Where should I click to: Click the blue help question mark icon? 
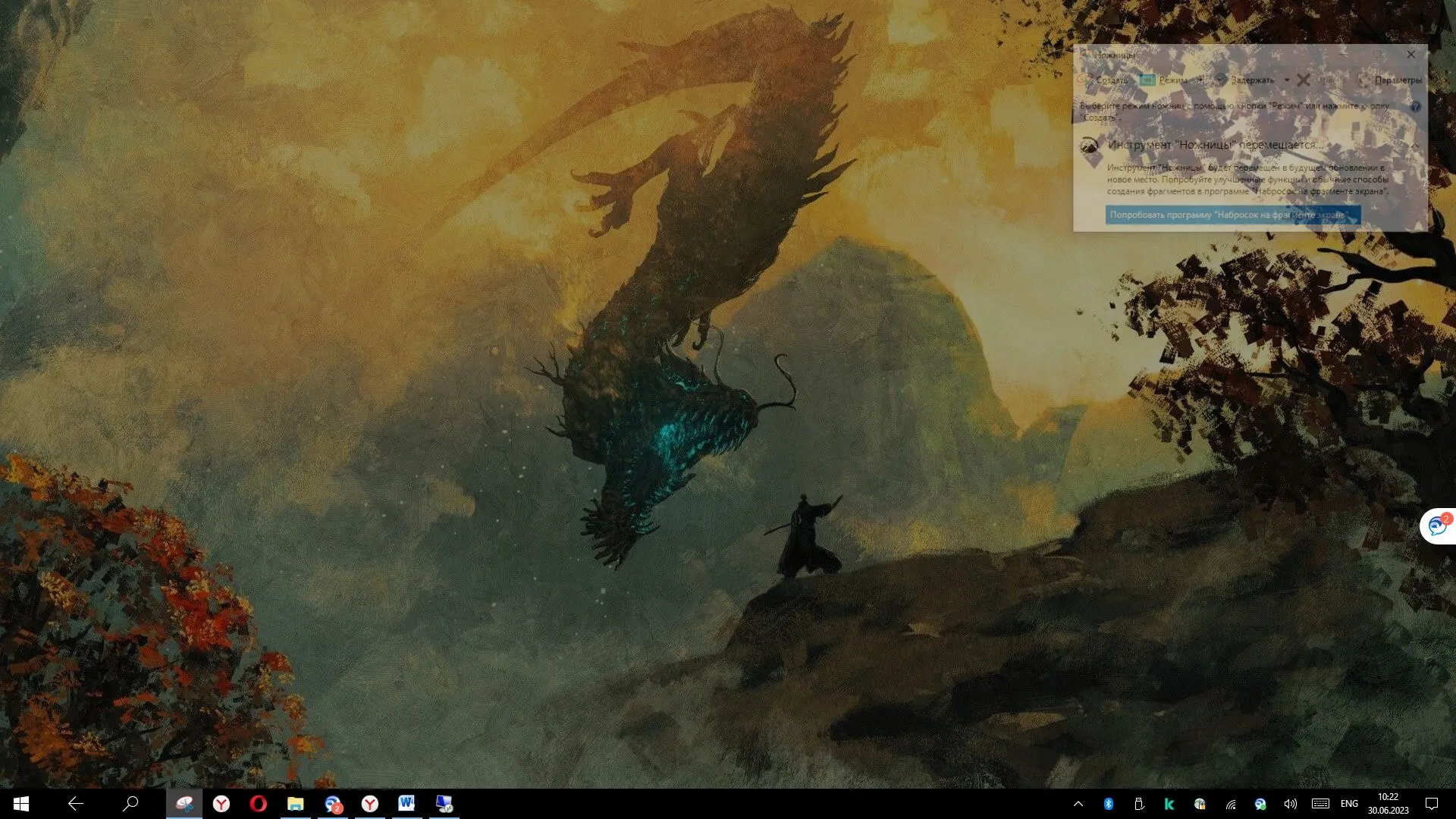1415,107
